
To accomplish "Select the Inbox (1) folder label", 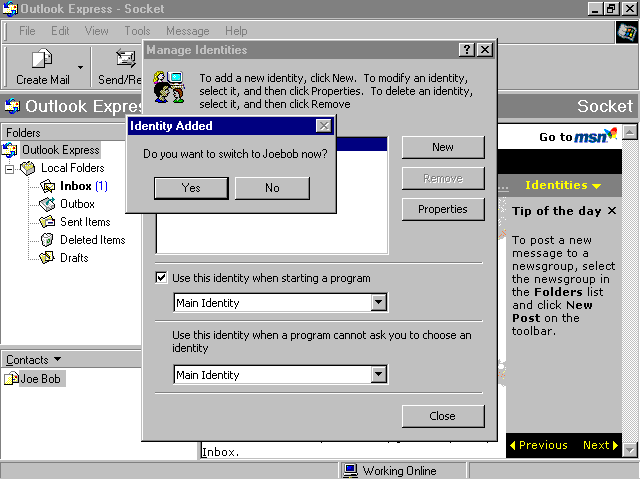I will (84, 186).
